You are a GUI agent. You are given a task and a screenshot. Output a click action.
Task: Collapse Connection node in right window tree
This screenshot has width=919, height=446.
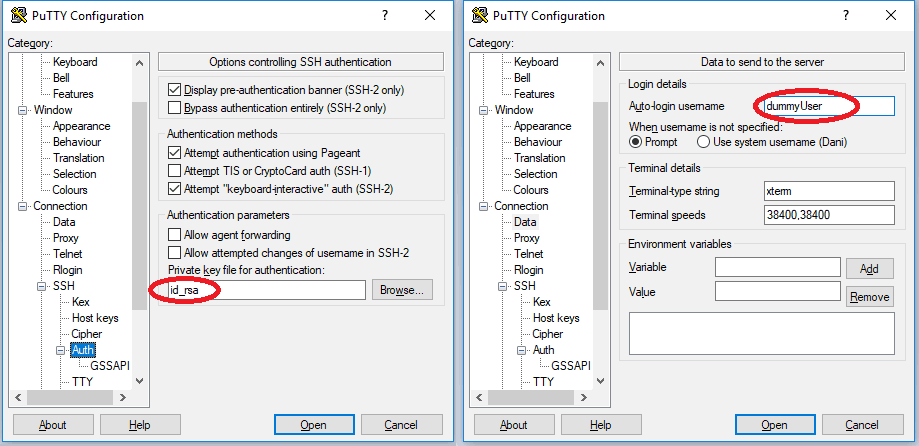[x=484, y=206]
